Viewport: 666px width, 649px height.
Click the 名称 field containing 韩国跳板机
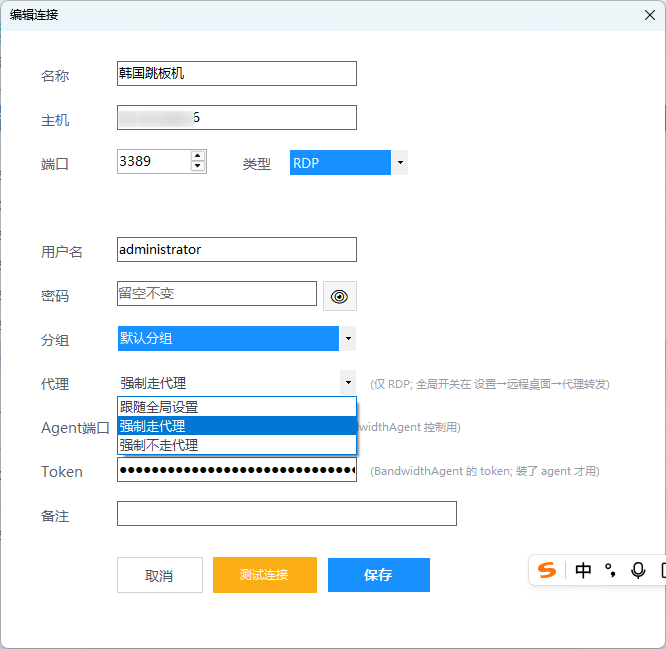pyautogui.click(x=237, y=73)
